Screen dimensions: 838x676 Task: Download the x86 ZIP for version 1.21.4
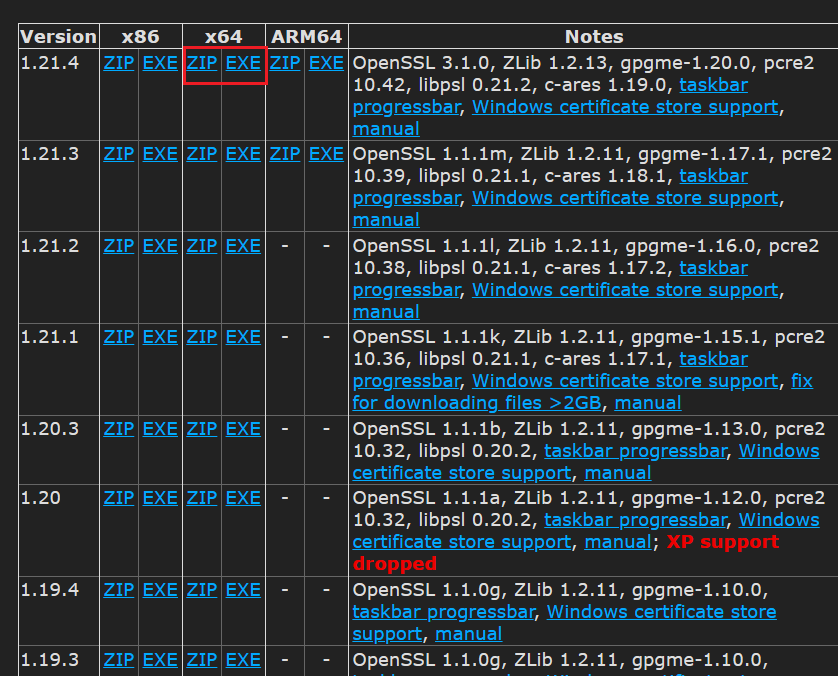119,63
